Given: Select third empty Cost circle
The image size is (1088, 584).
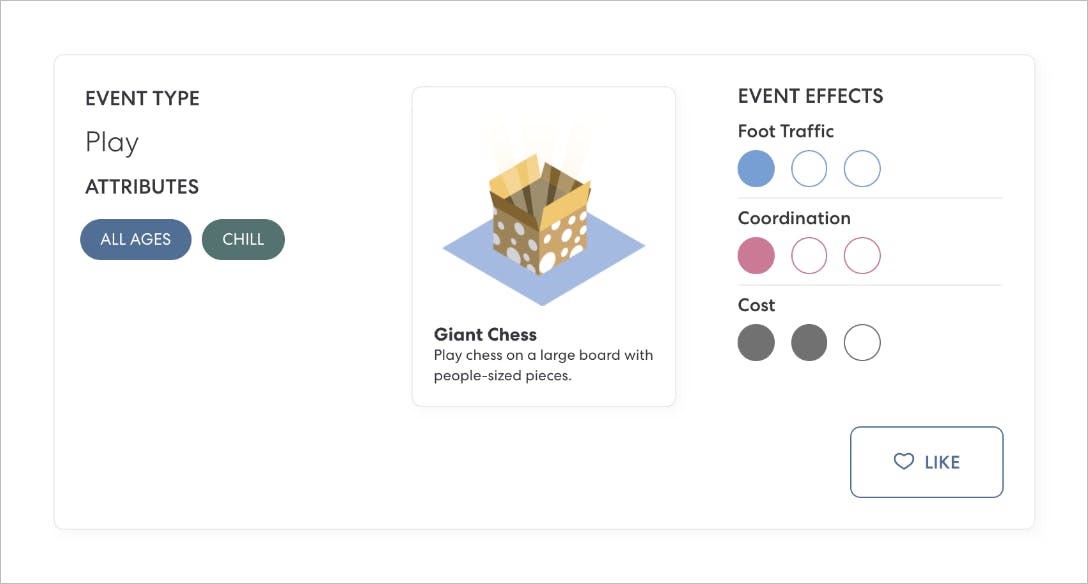Looking at the screenshot, I should 862,343.
